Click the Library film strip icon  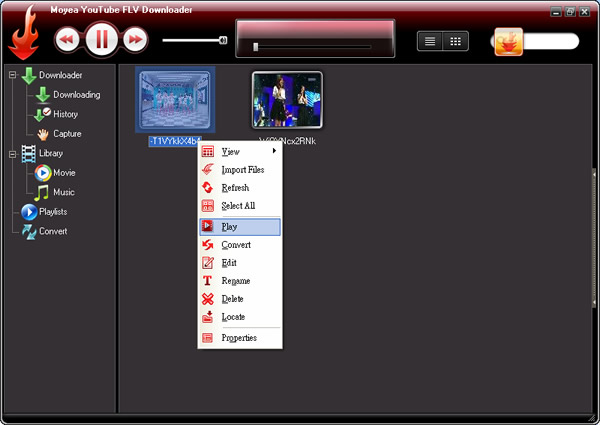pyautogui.click(x=29, y=154)
